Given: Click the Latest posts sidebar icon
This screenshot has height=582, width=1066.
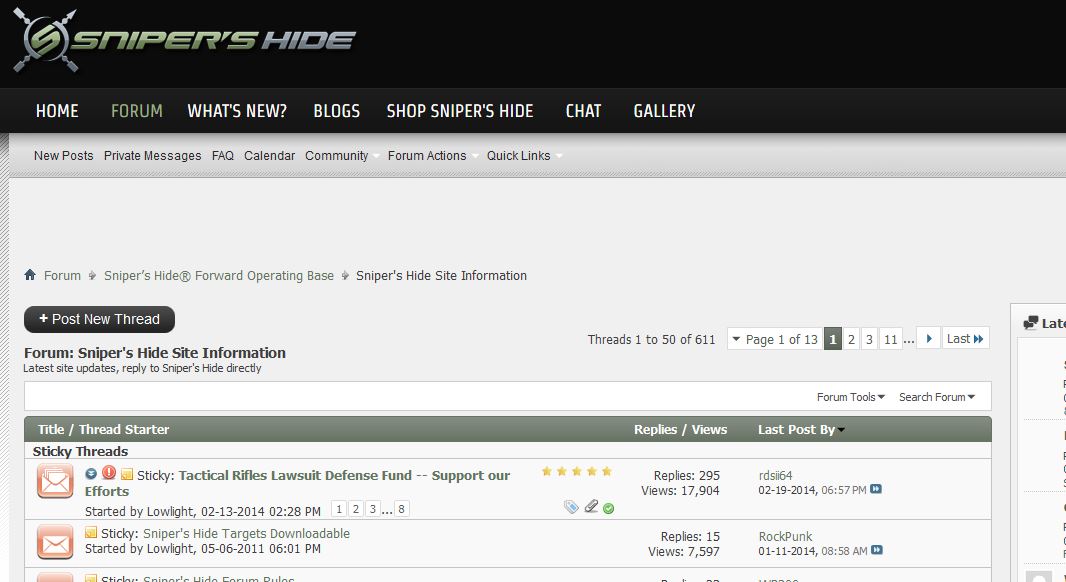Looking at the screenshot, I should coord(1031,323).
